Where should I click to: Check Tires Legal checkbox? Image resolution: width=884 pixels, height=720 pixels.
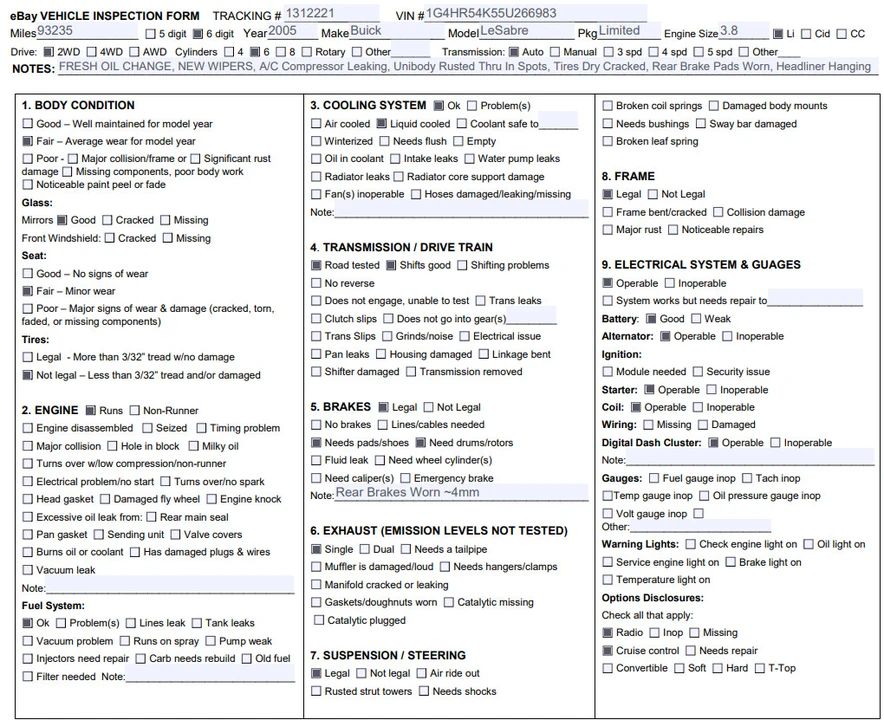(28, 357)
